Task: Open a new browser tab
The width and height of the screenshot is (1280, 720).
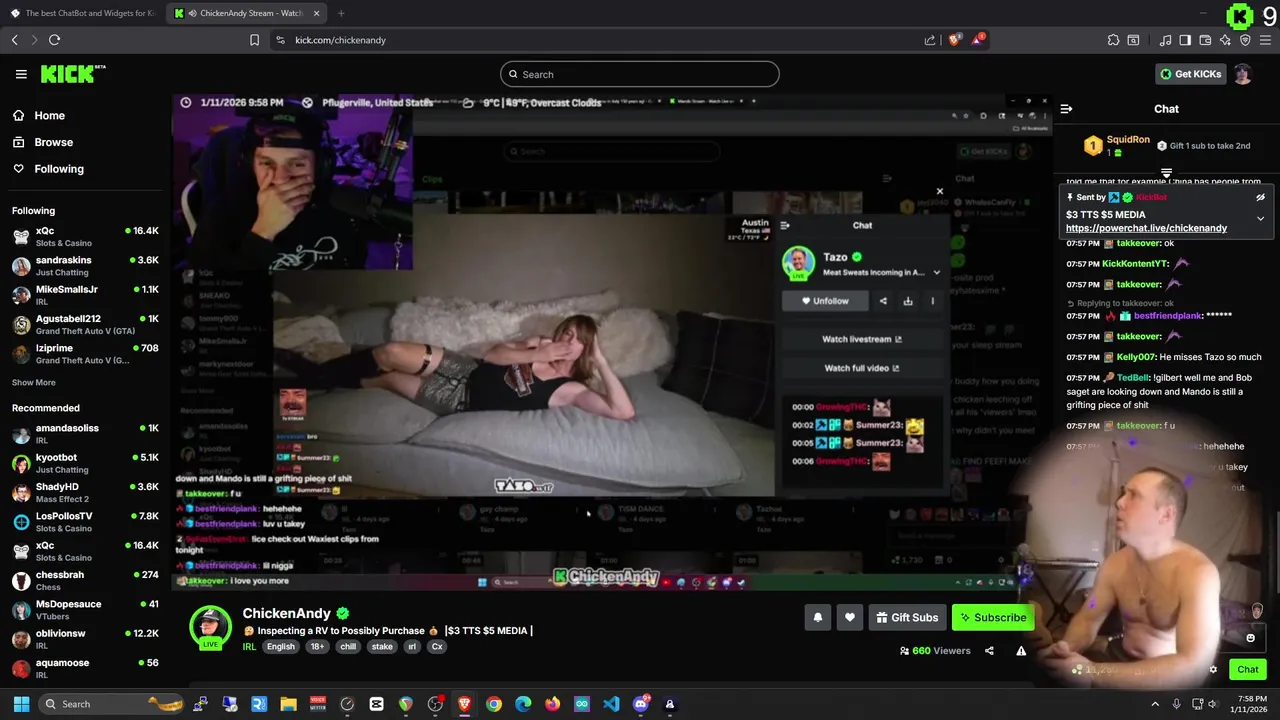Action: pyautogui.click(x=341, y=13)
